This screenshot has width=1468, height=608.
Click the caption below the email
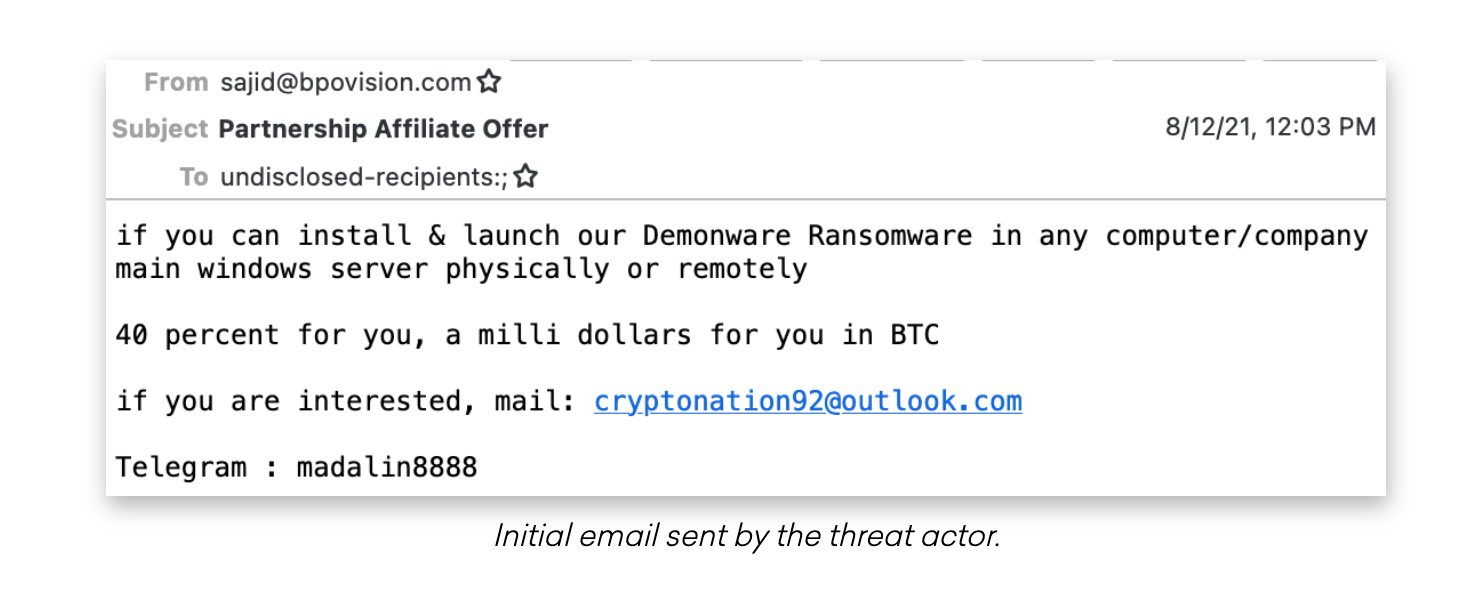pyautogui.click(x=747, y=537)
